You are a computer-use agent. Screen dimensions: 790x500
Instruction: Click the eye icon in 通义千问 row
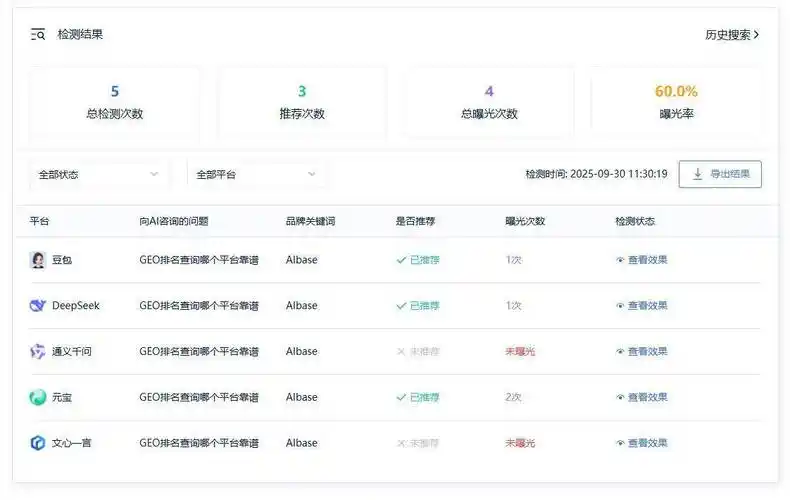(x=620, y=352)
